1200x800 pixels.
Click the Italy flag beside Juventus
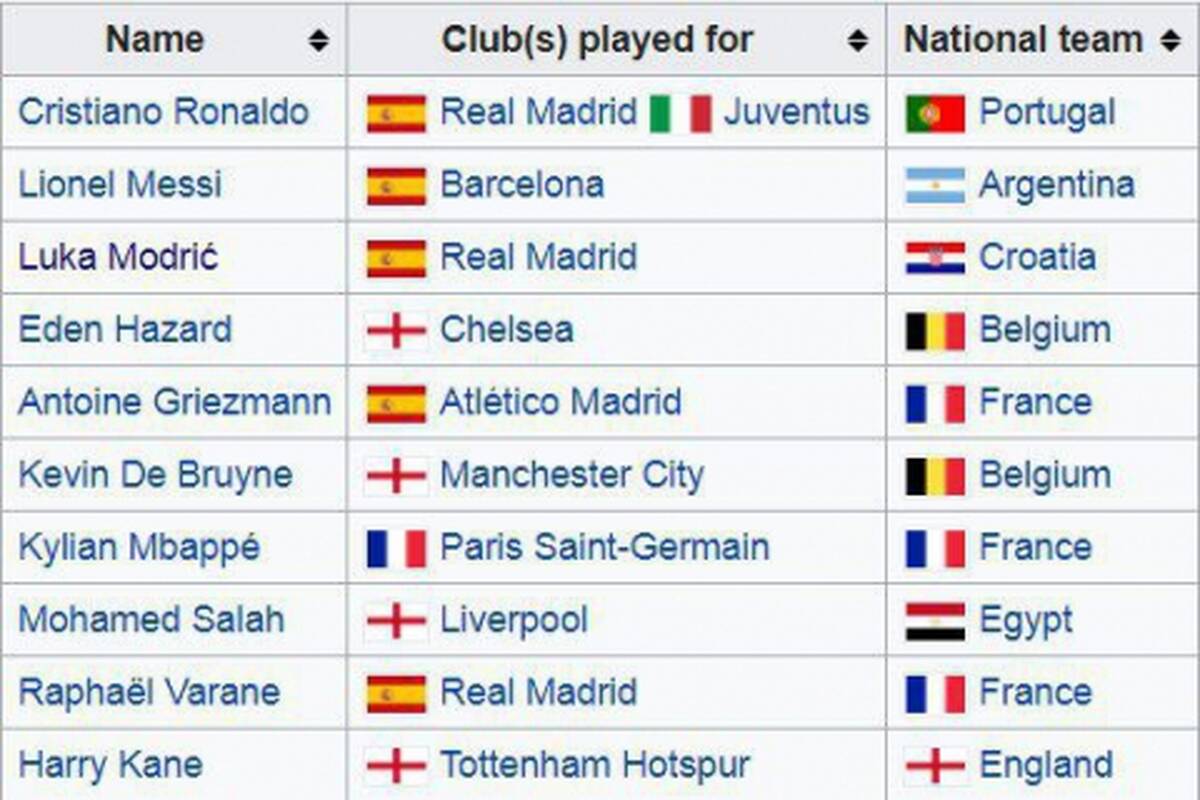point(680,113)
